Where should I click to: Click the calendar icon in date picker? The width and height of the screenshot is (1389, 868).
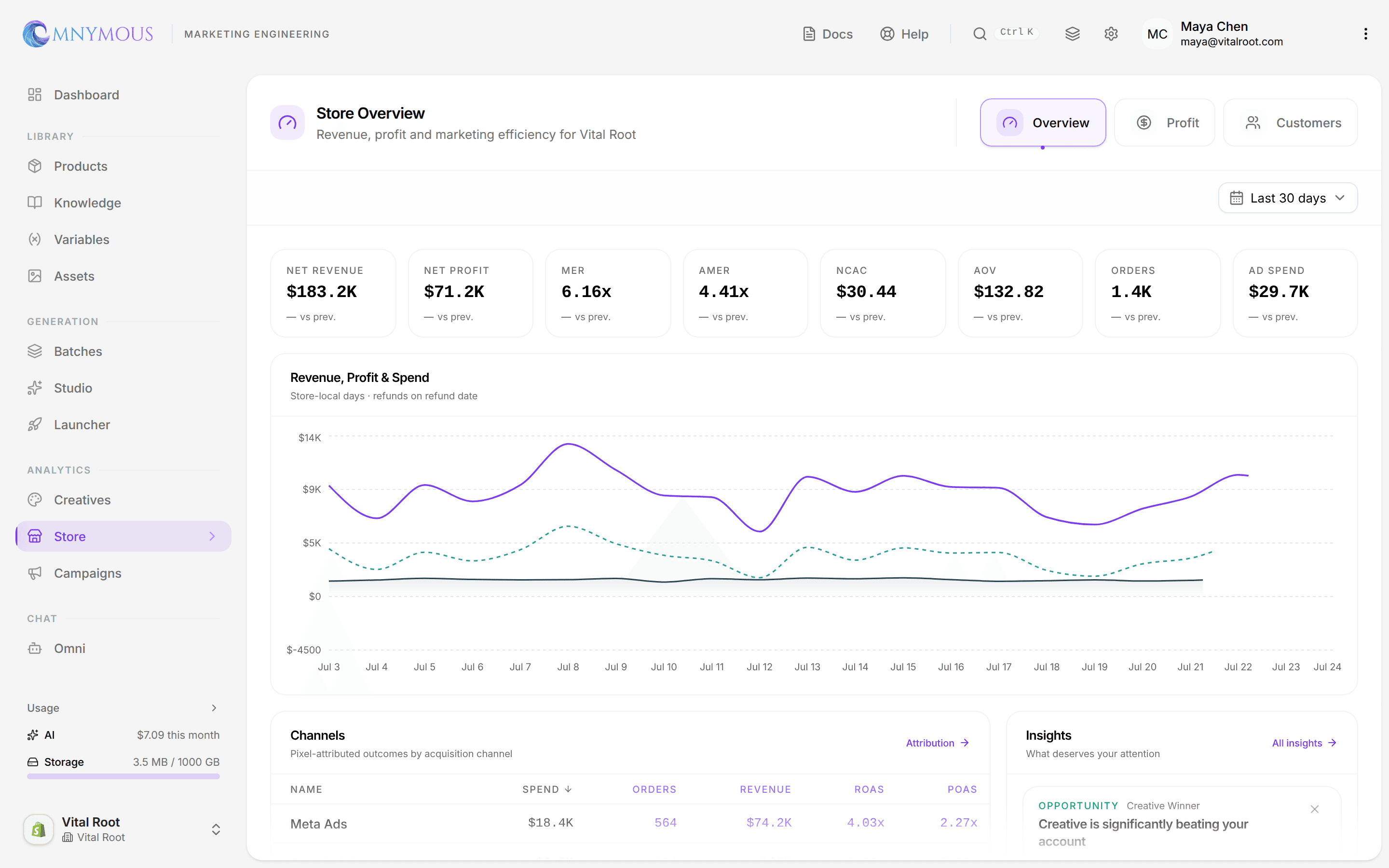(x=1236, y=198)
